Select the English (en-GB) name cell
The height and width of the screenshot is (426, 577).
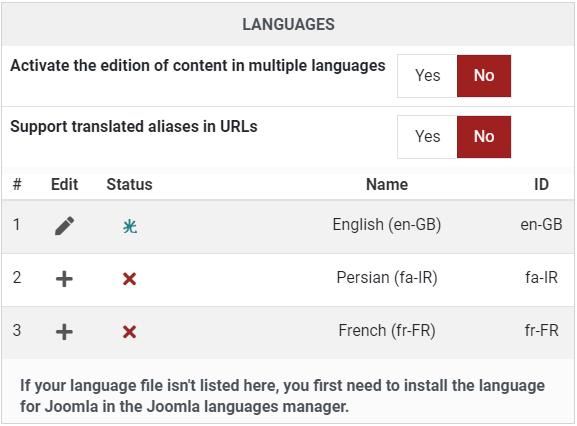coord(387,224)
